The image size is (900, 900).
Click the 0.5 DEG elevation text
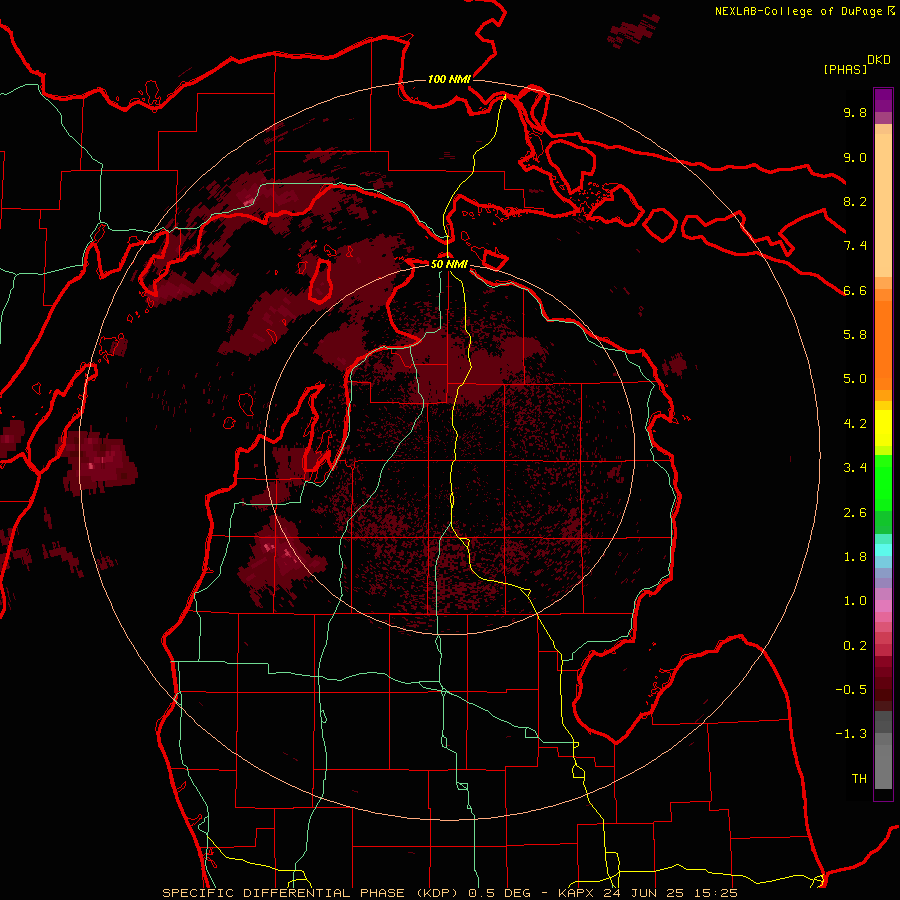[497, 893]
